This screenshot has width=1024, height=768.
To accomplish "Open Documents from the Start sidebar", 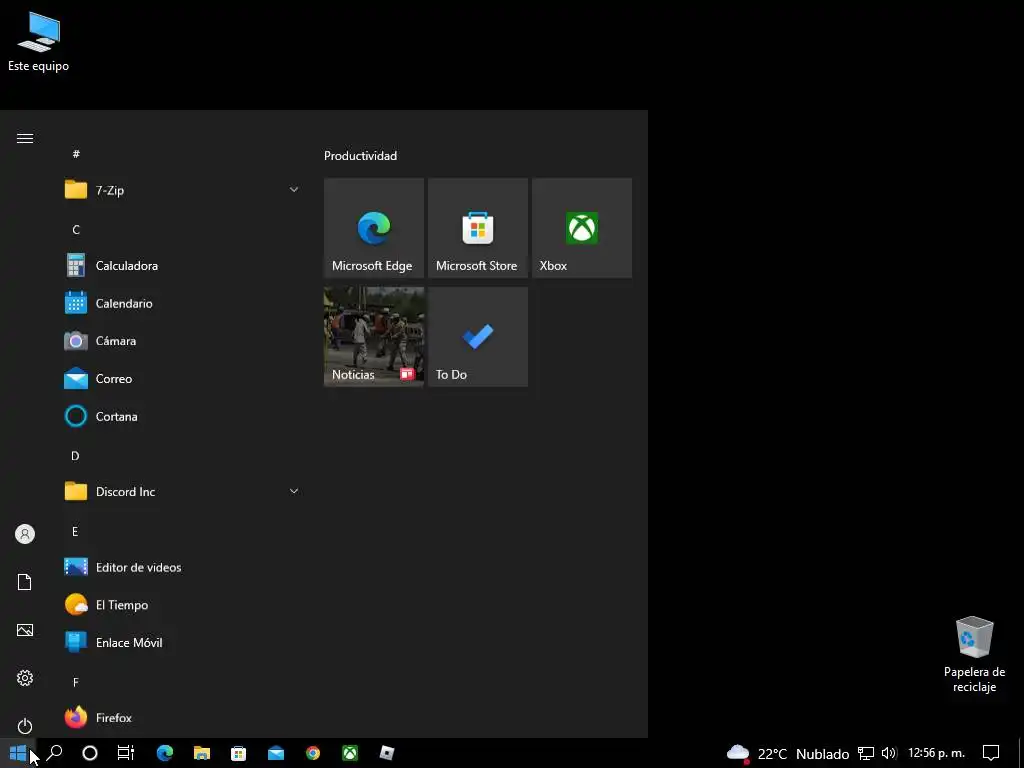I will point(25,582).
